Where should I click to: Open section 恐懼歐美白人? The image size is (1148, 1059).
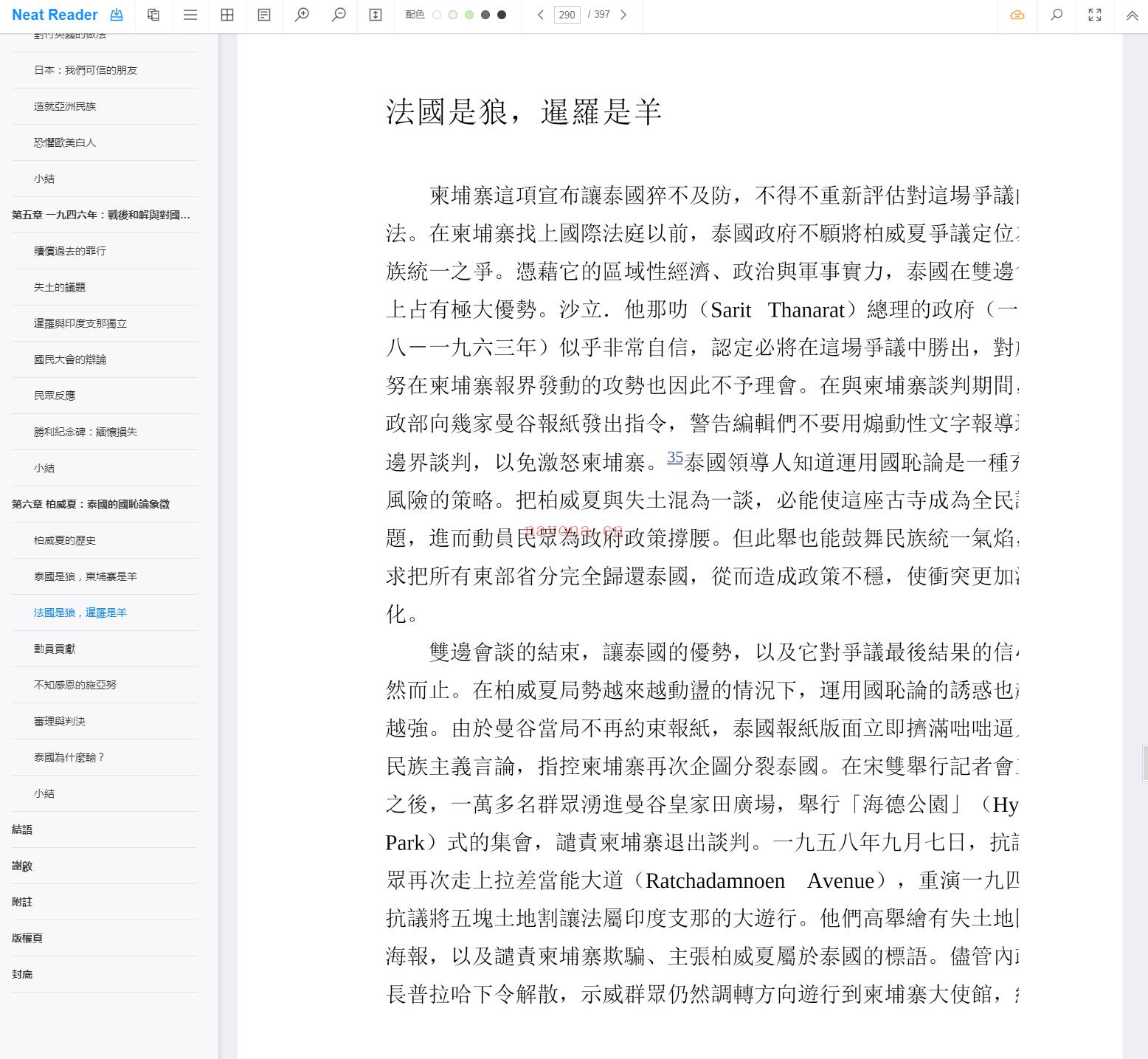(x=65, y=142)
